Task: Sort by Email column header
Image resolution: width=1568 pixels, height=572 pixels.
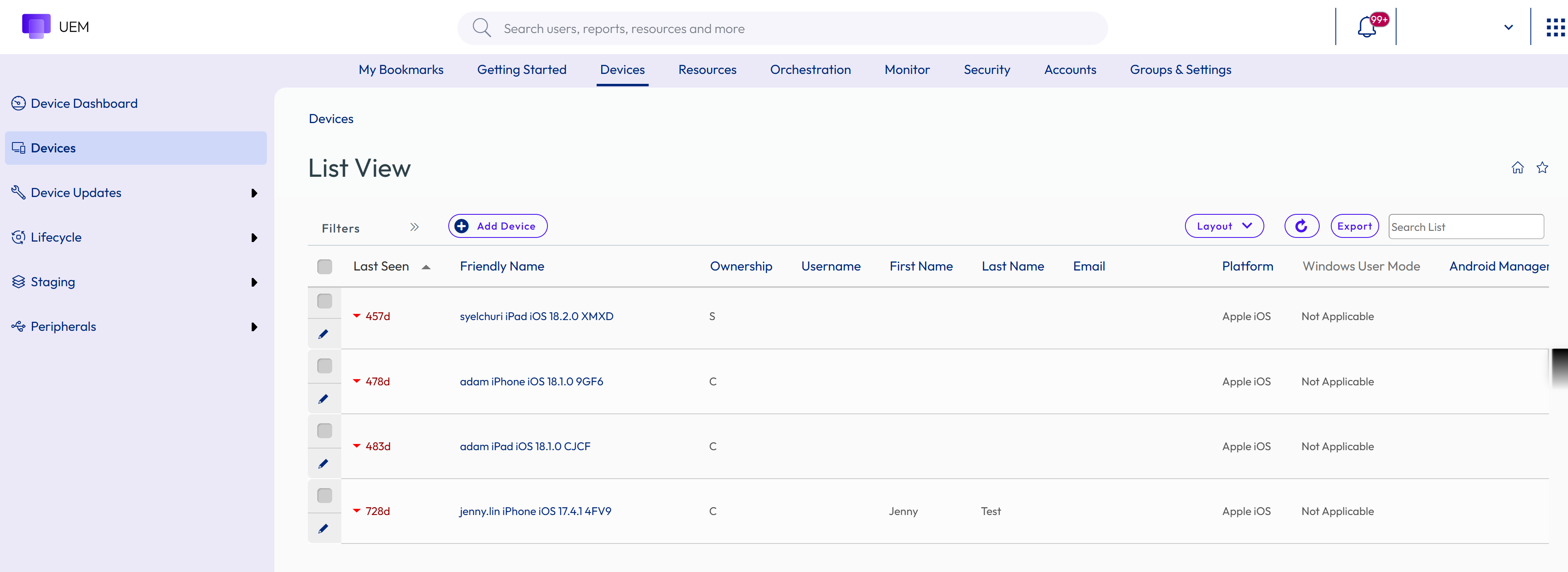Action: [x=1089, y=266]
